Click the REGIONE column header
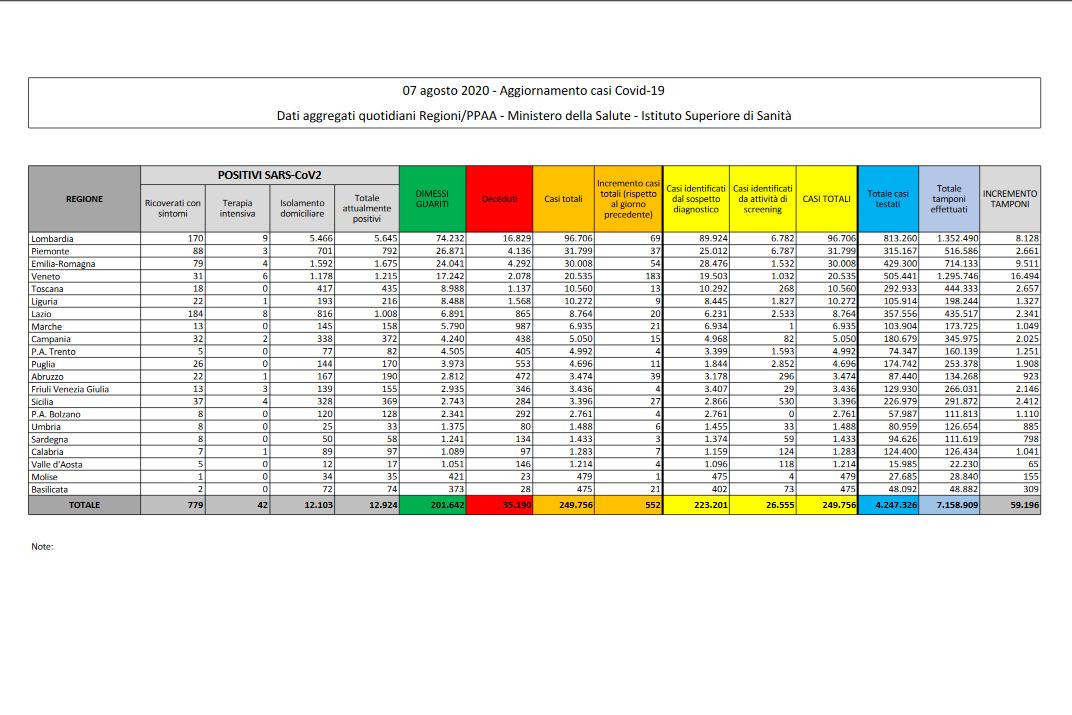 click(x=84, y=199)
